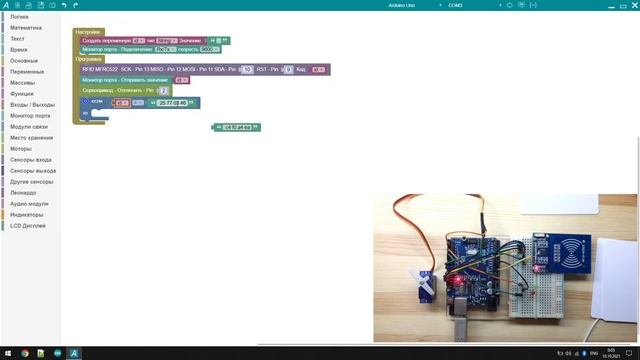
Task: Open the Arduino Uno board dropdown
Action: tap(414, 5)
